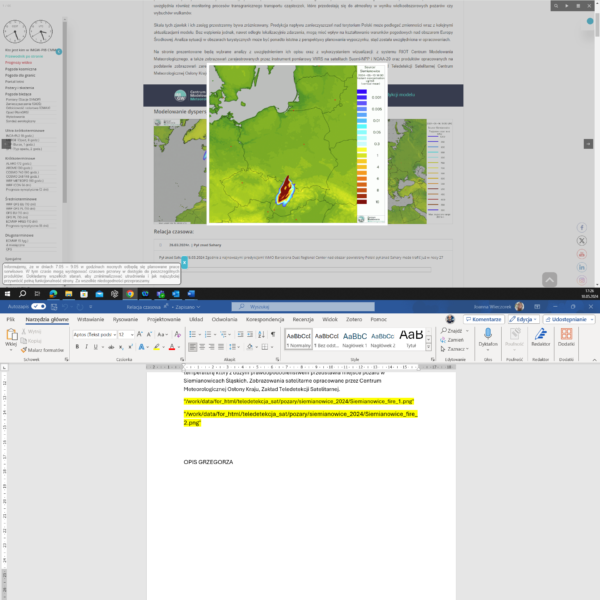Screen dimensions: 600x600
Task: Select the Nagłówek 1 style
Action: point(355,339)
